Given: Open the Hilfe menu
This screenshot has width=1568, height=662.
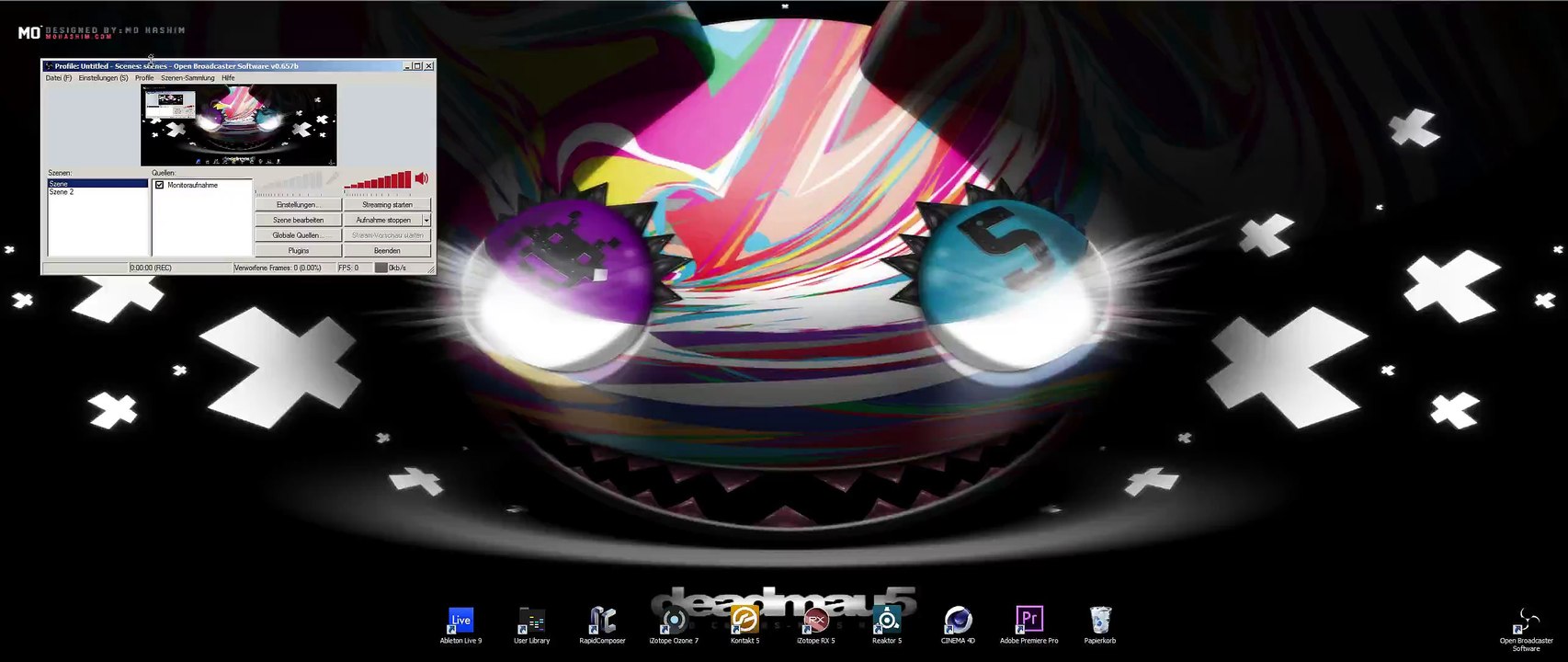Looking at the screenshot, I should [228, 78].
